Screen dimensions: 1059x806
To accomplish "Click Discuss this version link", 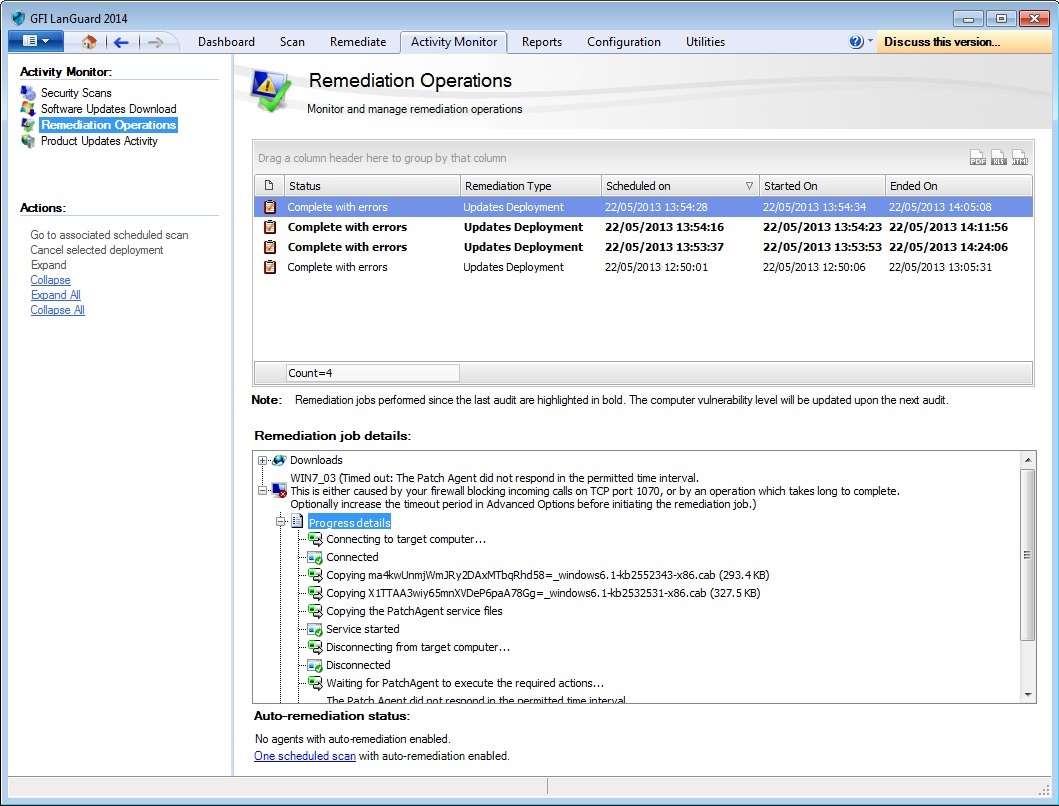I will [942, 42].
